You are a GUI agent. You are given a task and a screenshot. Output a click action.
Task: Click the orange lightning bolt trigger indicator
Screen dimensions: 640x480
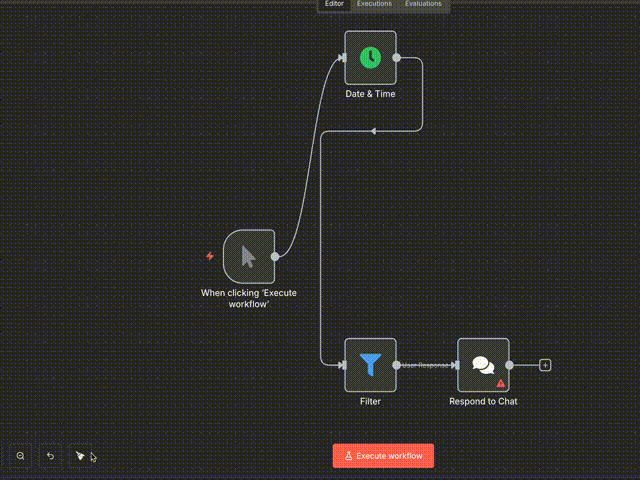[210, 256]
